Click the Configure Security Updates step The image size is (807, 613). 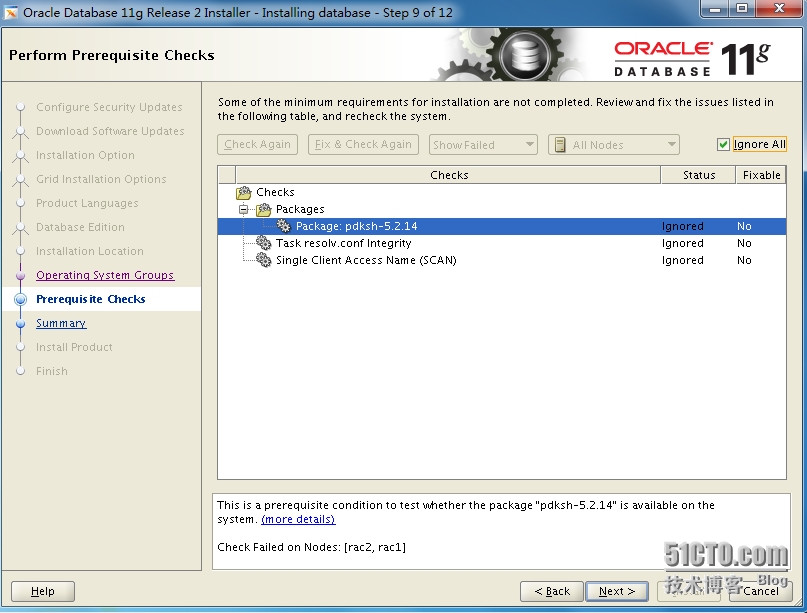[109, 107]
